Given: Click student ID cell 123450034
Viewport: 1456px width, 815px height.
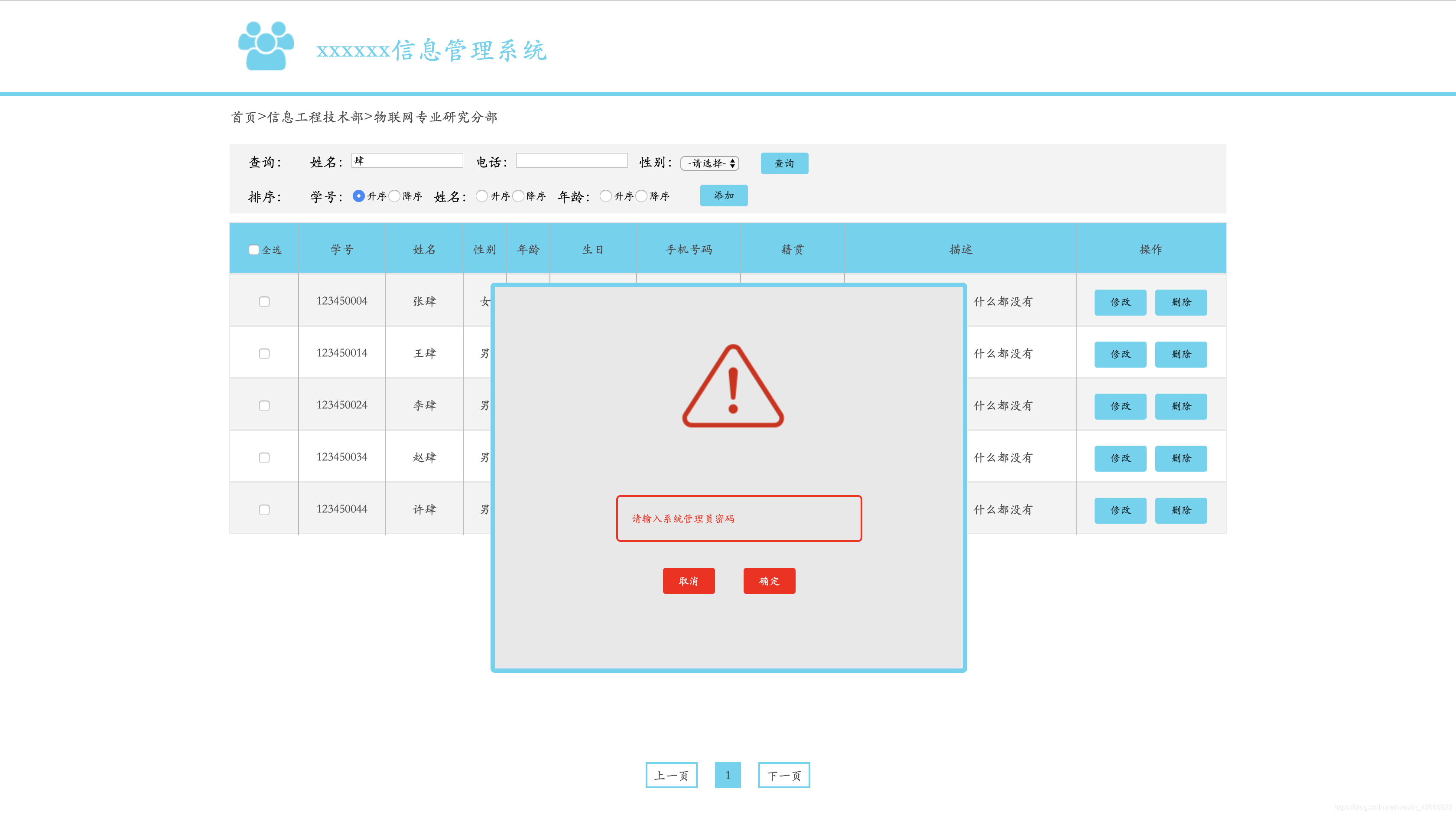Looking at the screenshot, I should 342,457.
